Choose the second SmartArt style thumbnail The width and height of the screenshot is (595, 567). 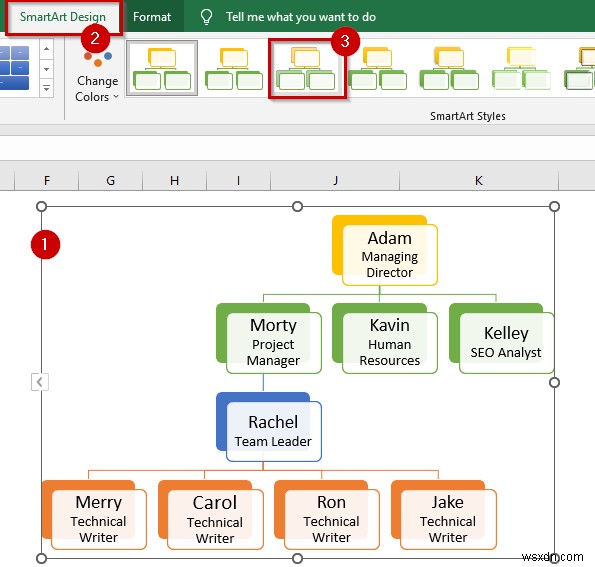(x=234, y=68)
